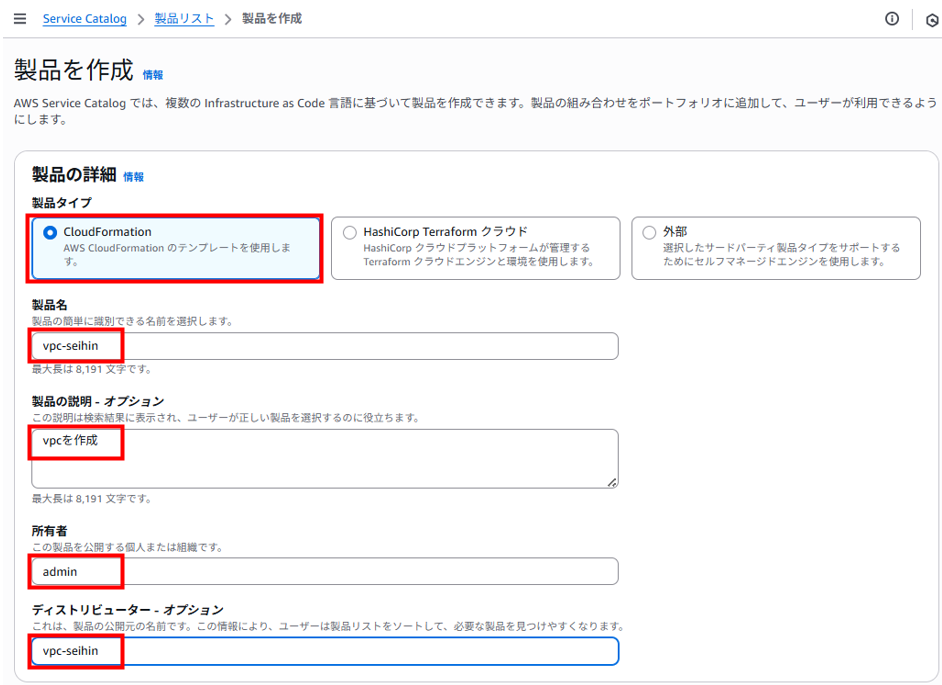Viewport: 942px width, 685px height.
Task: Click the 最大長は 8,191 文字です hint under 製品名
Action: point(91,369)
